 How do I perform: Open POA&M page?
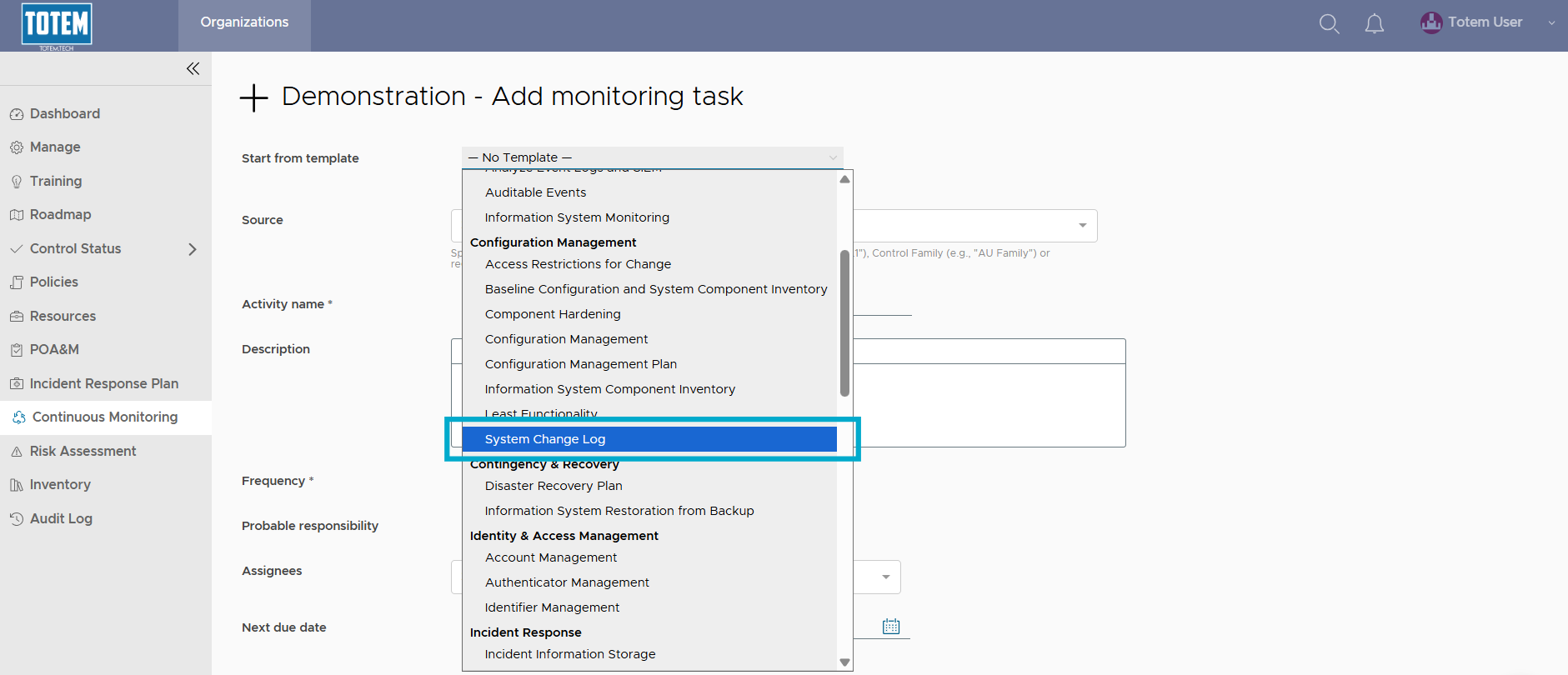[x=54, y=349]
